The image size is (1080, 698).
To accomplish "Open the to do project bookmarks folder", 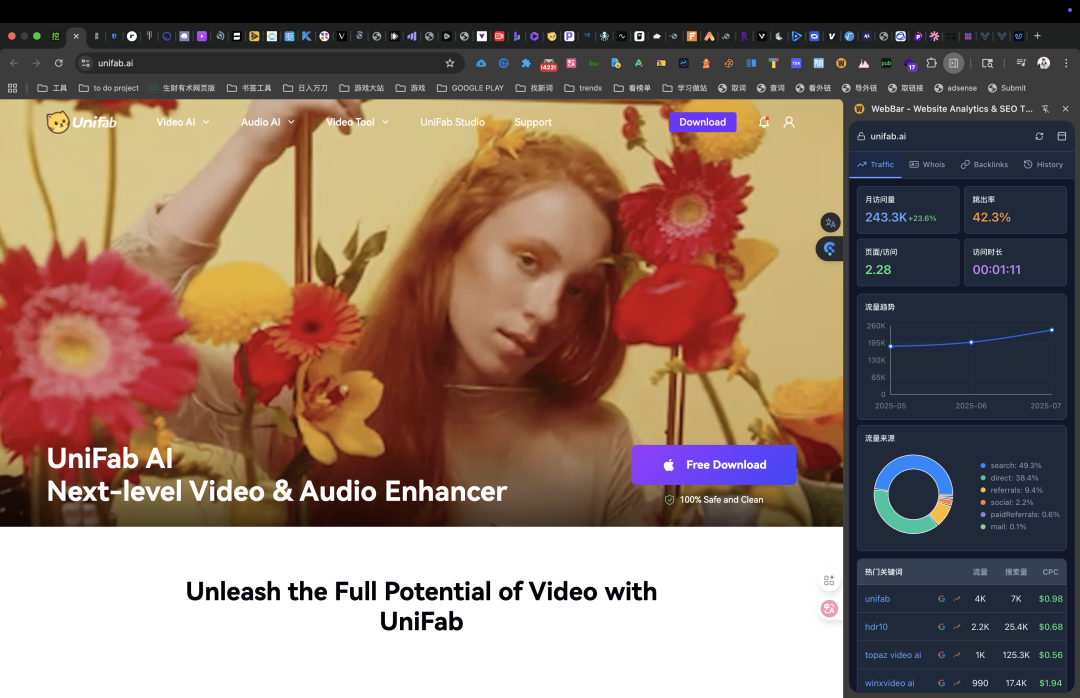I will [x=109, y=88].
